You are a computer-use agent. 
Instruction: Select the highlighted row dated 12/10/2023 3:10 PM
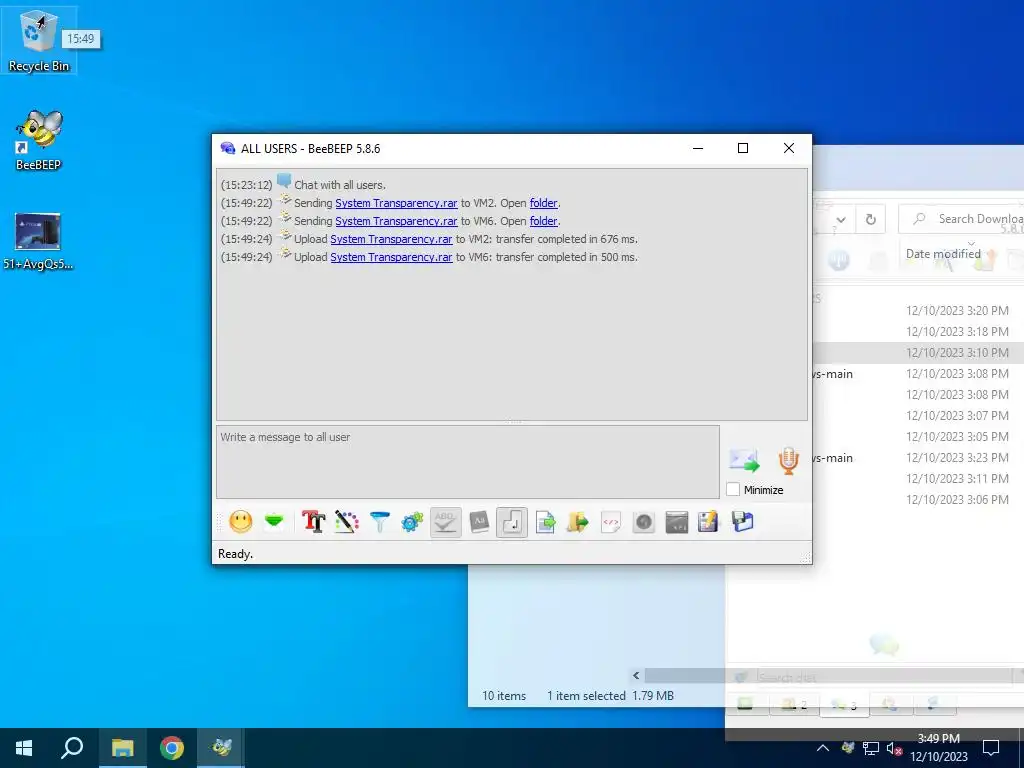point(918,353)
